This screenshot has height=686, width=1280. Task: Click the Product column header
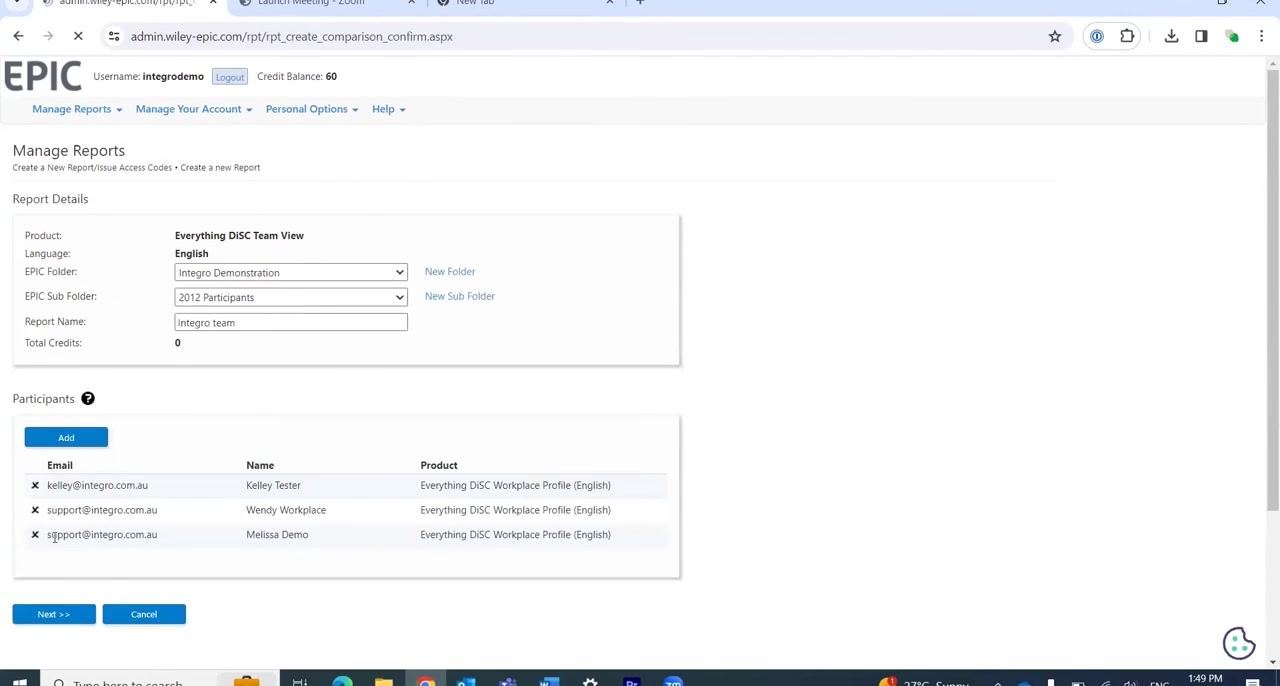[x=439, y=465]
